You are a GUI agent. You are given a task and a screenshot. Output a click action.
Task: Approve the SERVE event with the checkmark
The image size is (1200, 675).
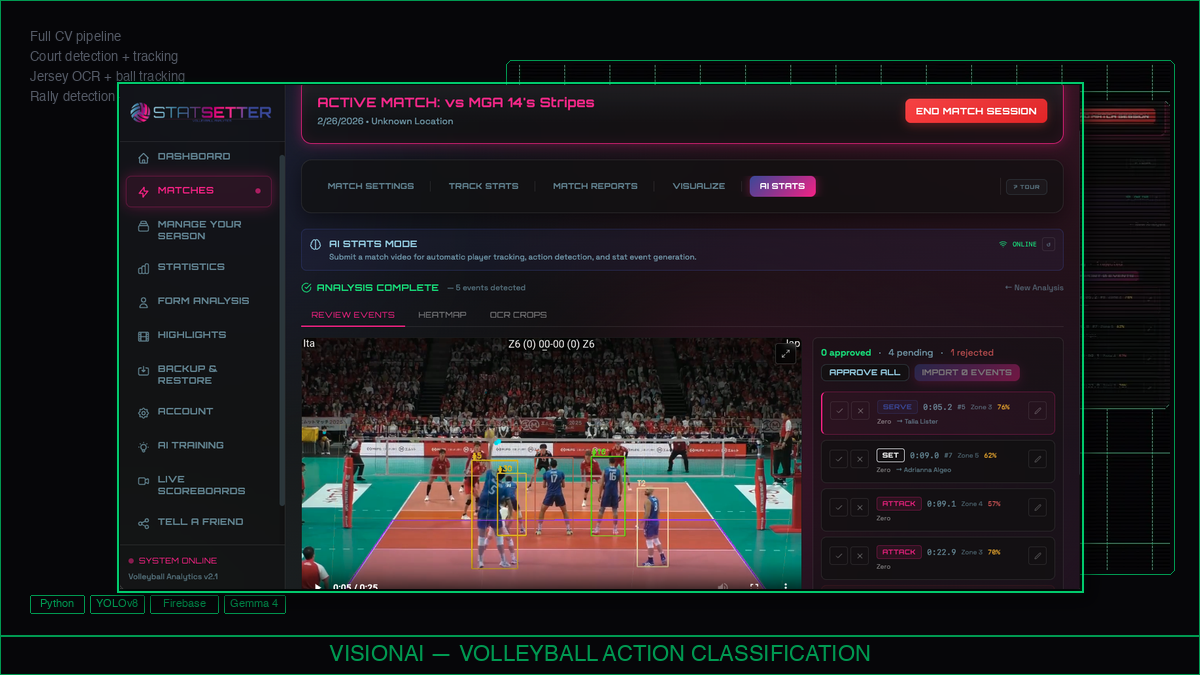point(838,410)
